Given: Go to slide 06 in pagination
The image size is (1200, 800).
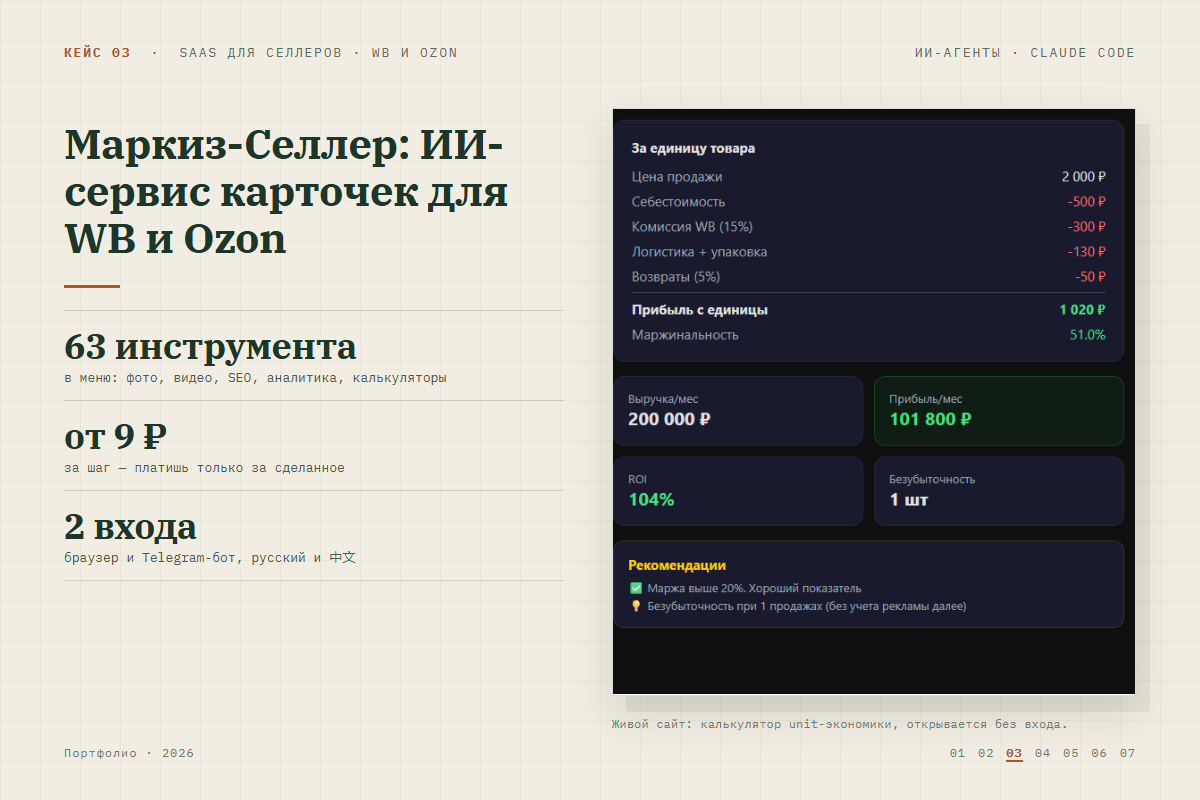Looking at the screenshot, I should click(1099, 753).
